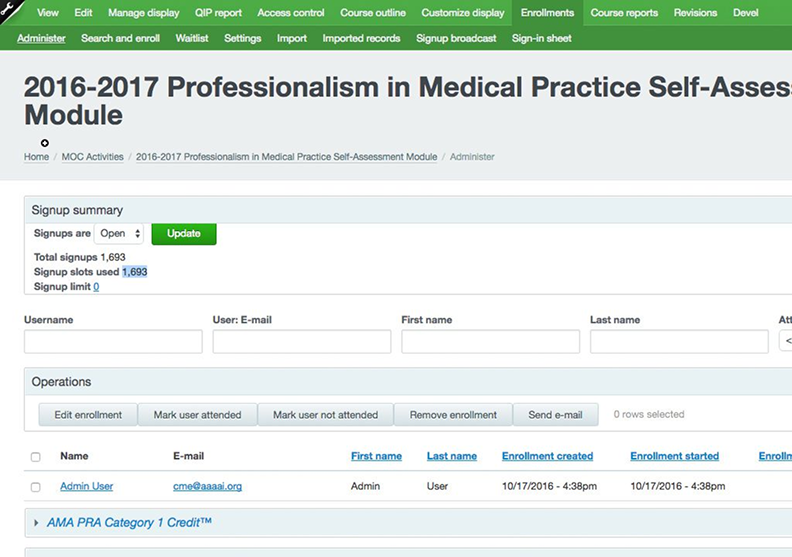The image size is (792, 557).
Task: Click the Signup limit 0 link
Action: click(96, 287)
